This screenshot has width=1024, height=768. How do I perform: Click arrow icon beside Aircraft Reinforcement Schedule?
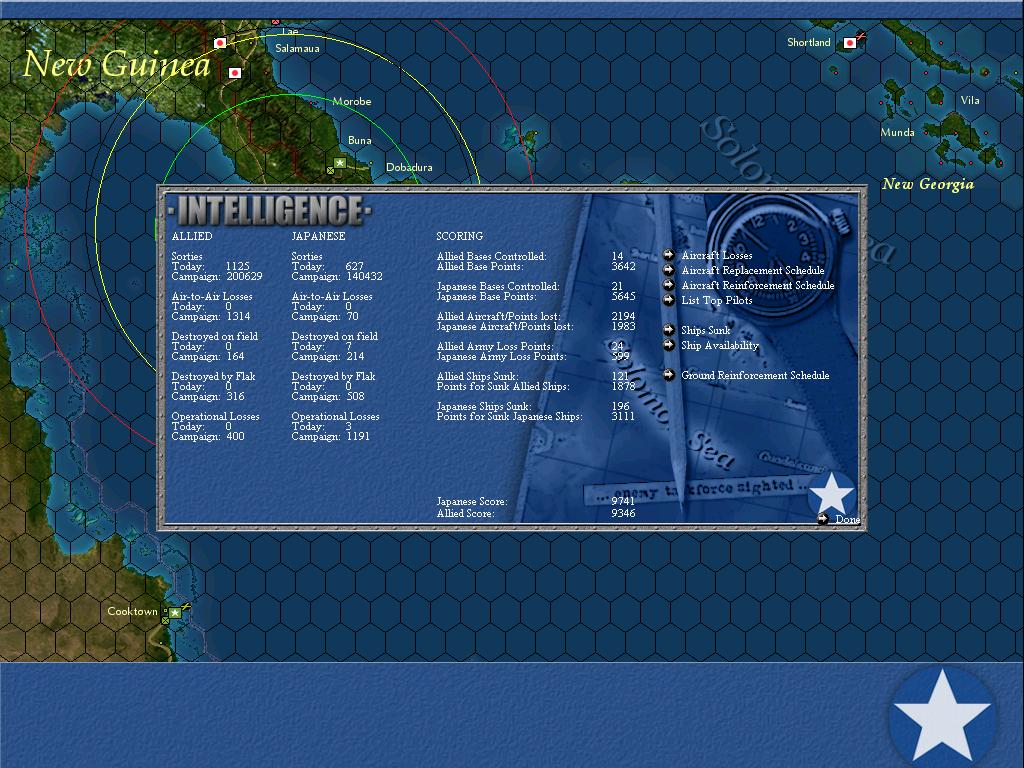point(668,285)
